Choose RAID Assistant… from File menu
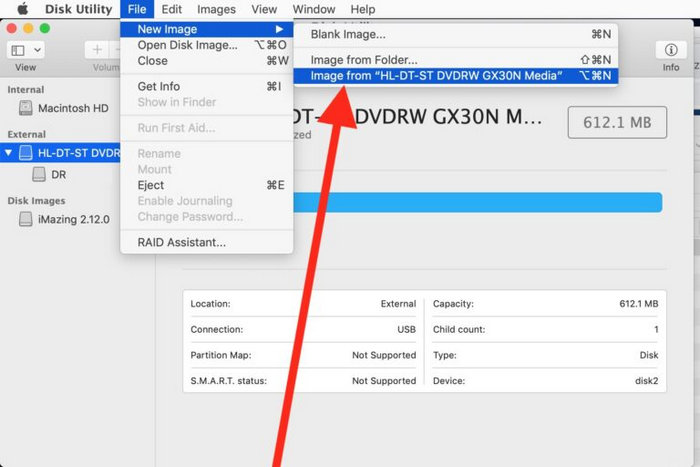This screenshot has width=700, height=467. (207, 242)
